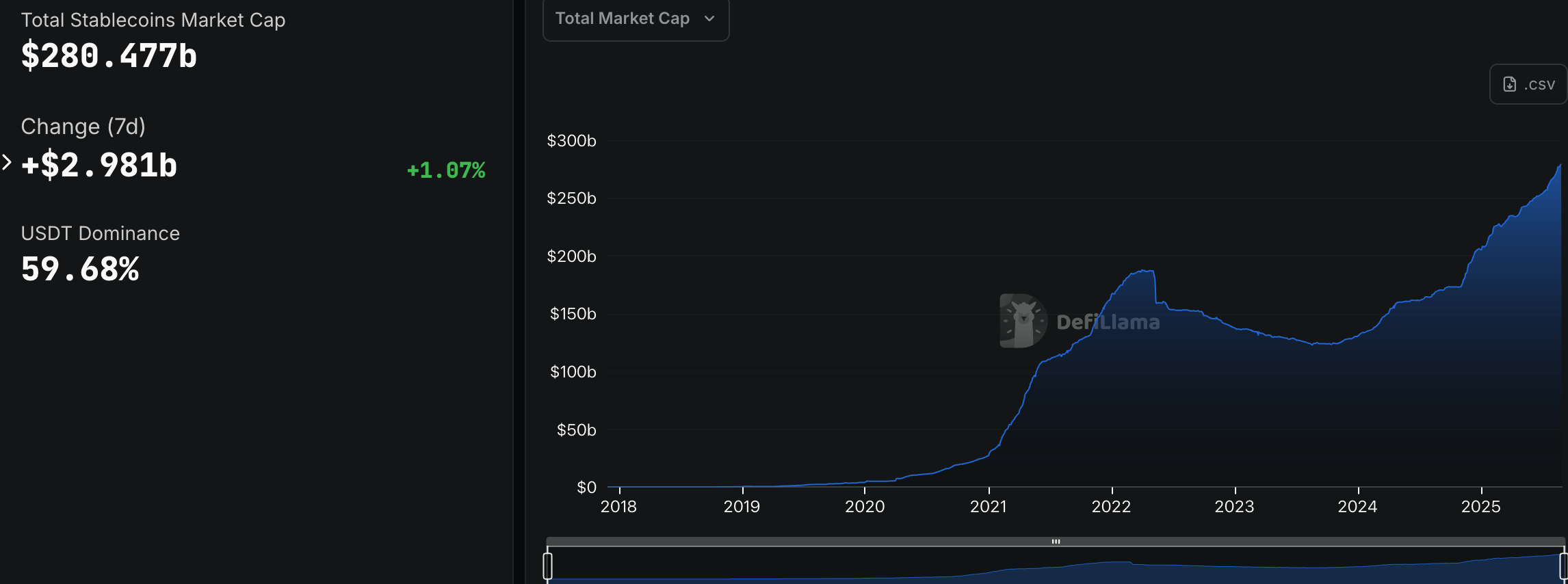Click the DefiLlama llama logo watermark

[1022, 321]
